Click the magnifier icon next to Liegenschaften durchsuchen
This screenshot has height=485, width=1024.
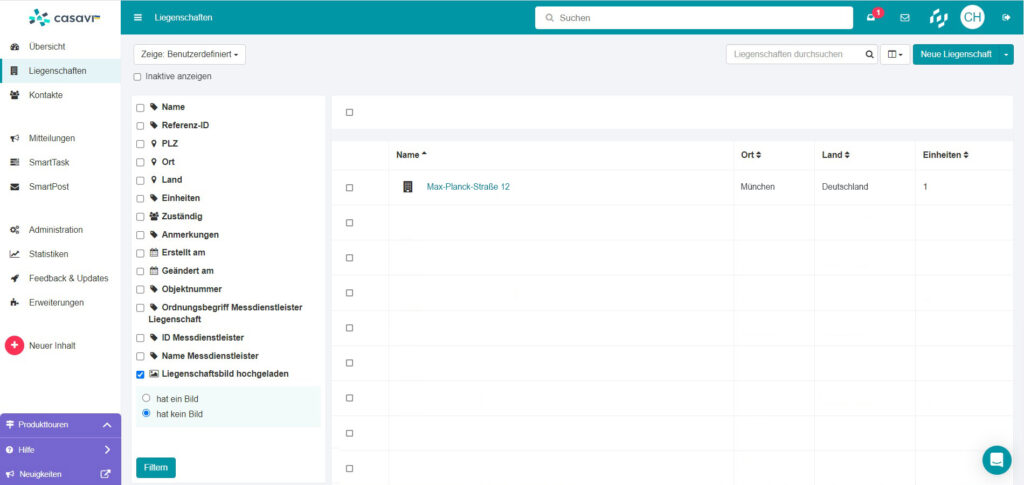click(870, 54)
